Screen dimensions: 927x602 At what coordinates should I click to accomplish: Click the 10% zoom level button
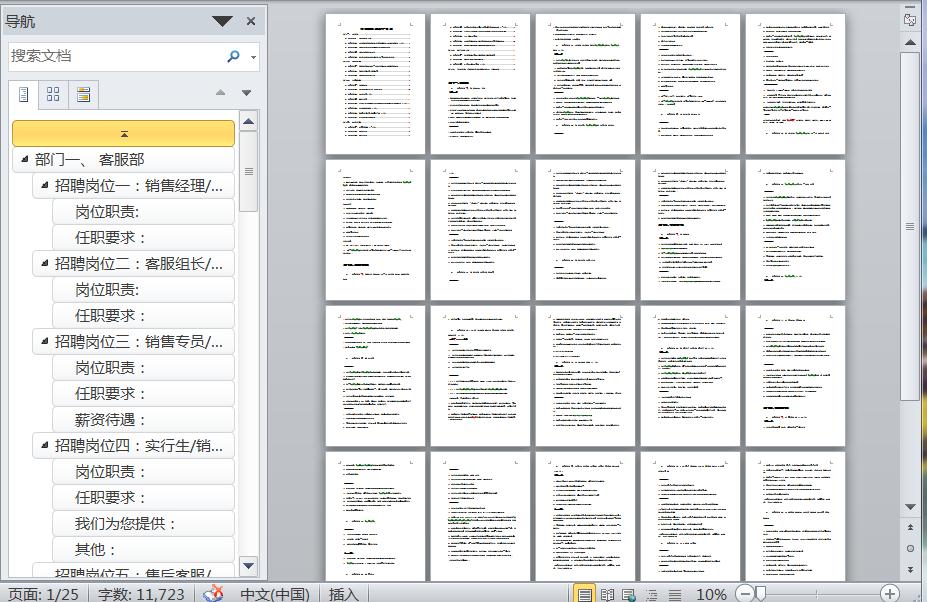tap(711, 594)
